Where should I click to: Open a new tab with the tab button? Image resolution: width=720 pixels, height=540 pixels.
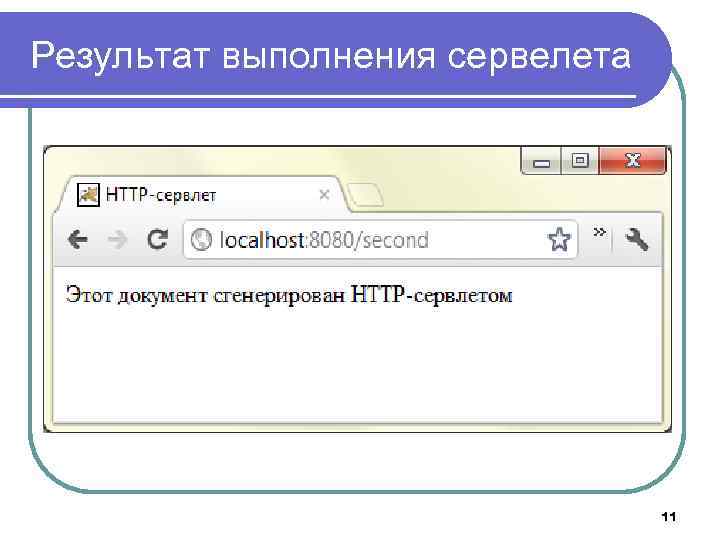tap(366, 195)
